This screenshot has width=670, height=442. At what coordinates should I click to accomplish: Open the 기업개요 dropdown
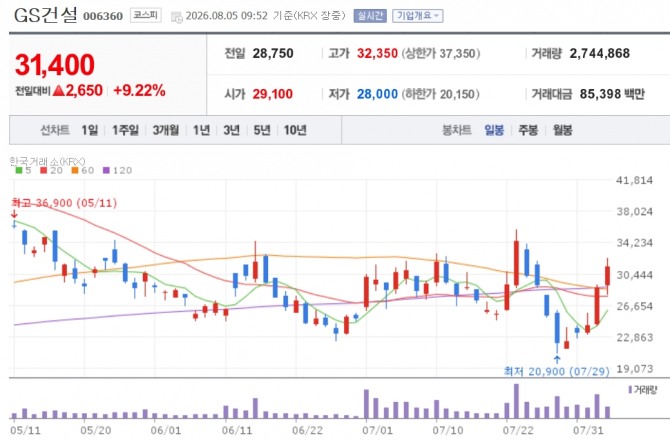(x=417, y=16)
